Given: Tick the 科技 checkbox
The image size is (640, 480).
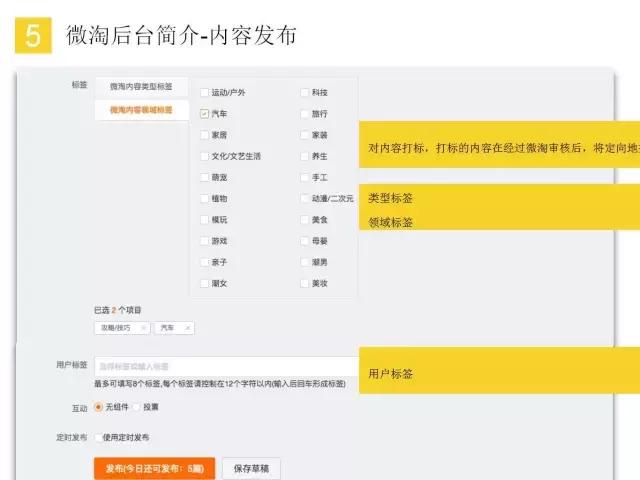Looking at the screenshot, I should (304, 93).
